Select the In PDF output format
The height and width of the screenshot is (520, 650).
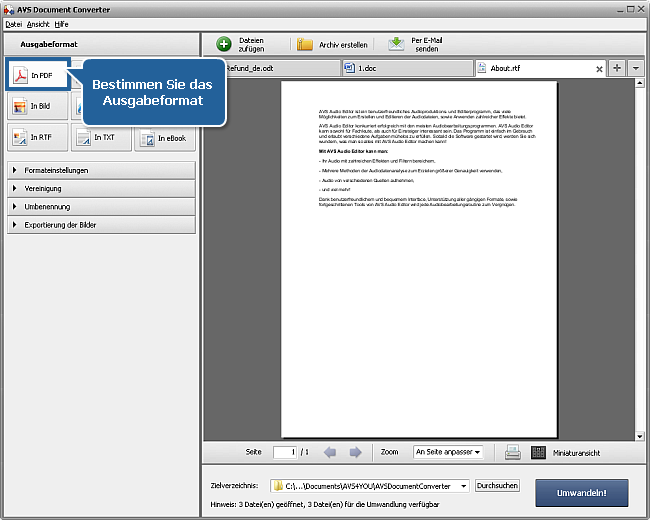(37, 75)
